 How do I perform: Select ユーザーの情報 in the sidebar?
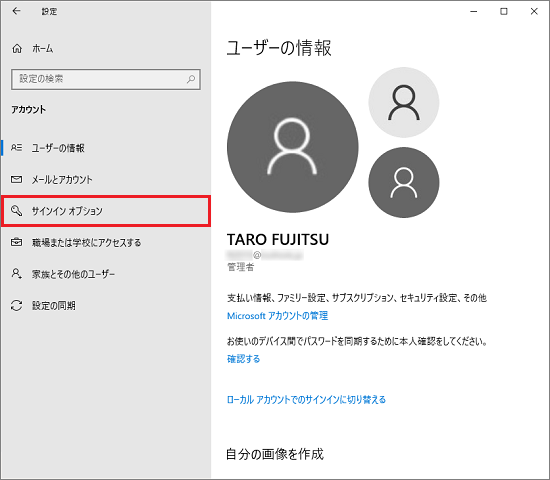coord(106,148)
